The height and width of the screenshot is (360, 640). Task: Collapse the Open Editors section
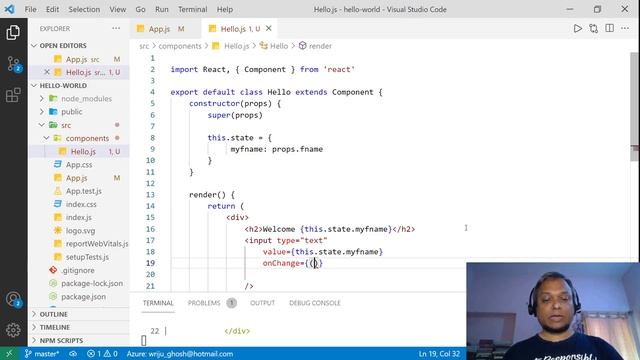(63, 46)
